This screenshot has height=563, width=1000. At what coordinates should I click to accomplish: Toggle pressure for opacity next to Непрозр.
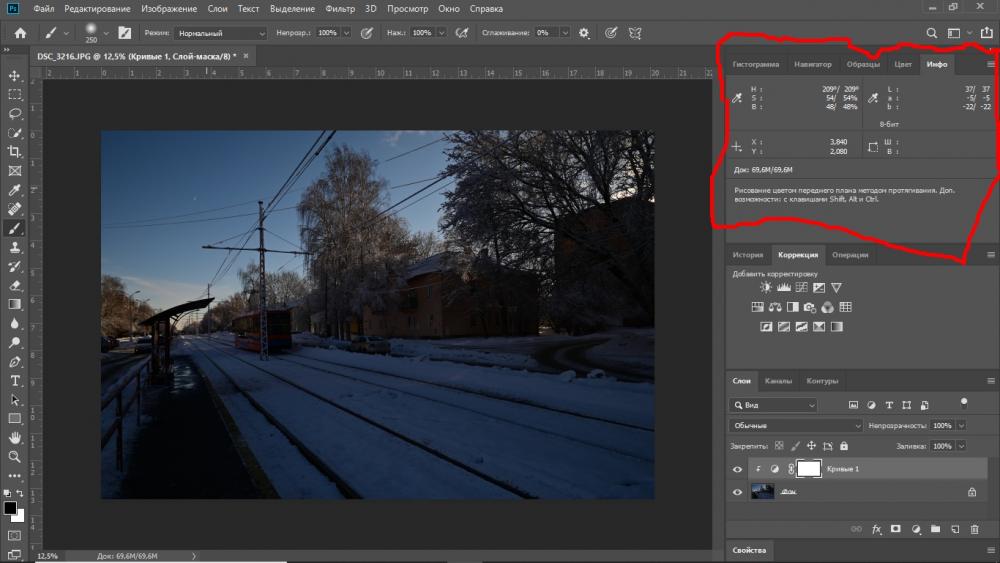click(x=367, y=33)
